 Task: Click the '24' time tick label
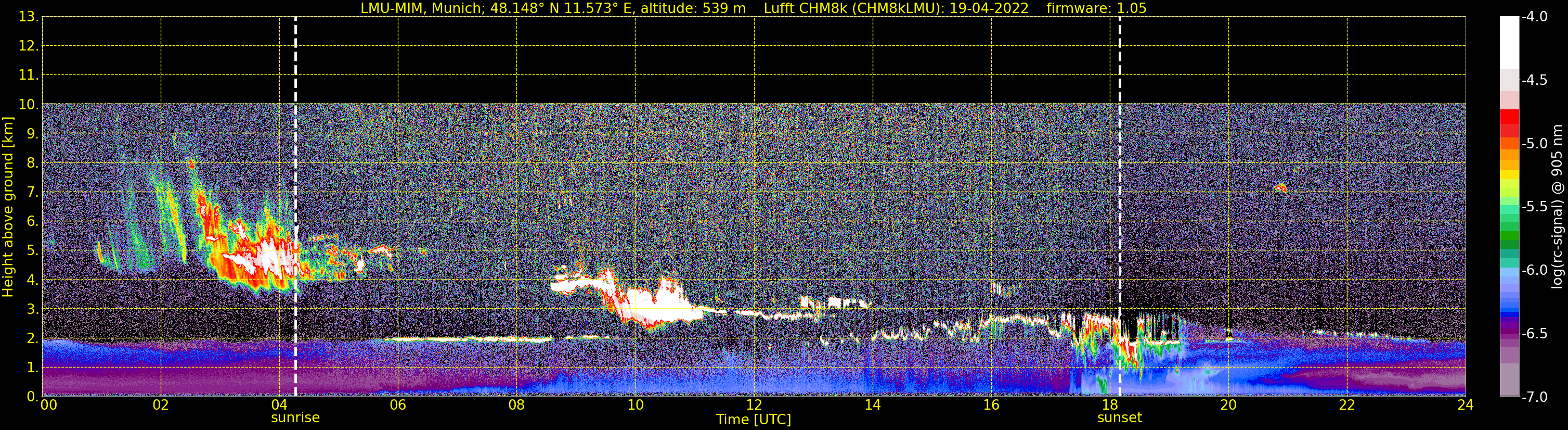coord(1466,405)
